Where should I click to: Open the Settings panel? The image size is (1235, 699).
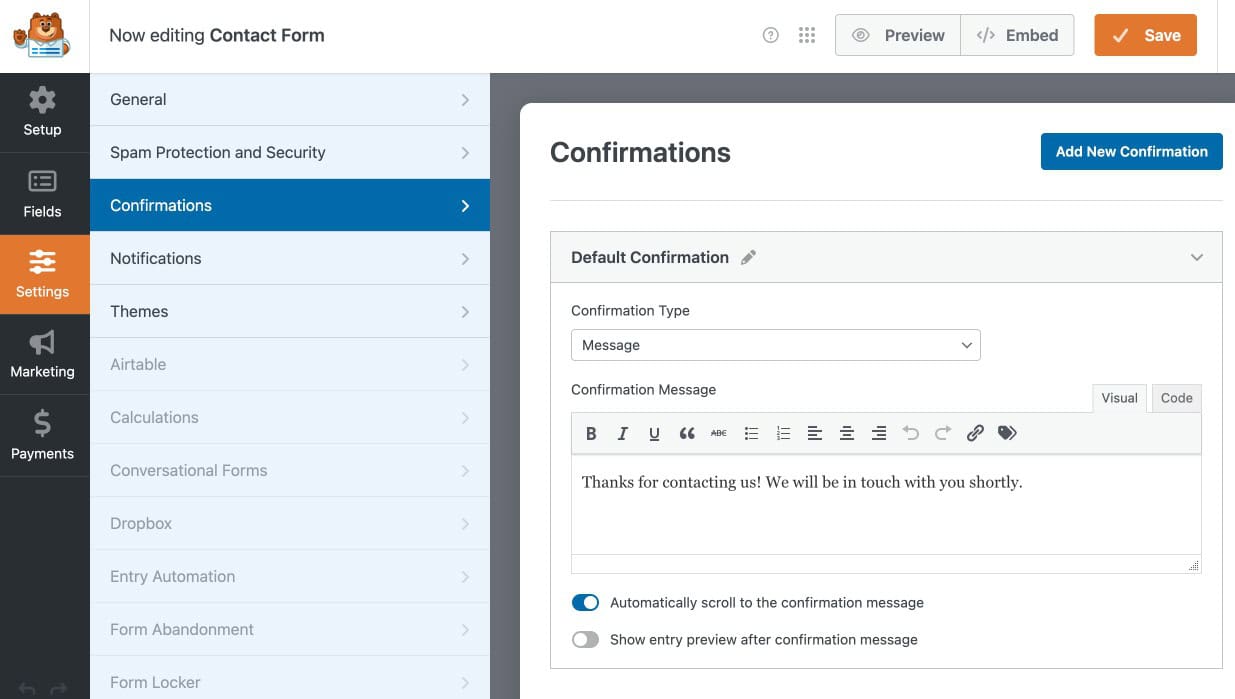click(x=43, y=275)
